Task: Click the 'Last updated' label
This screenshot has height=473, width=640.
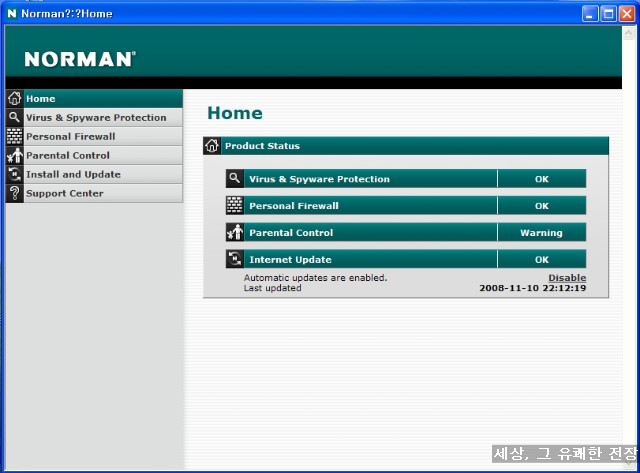Action: (x=272, y=288)
